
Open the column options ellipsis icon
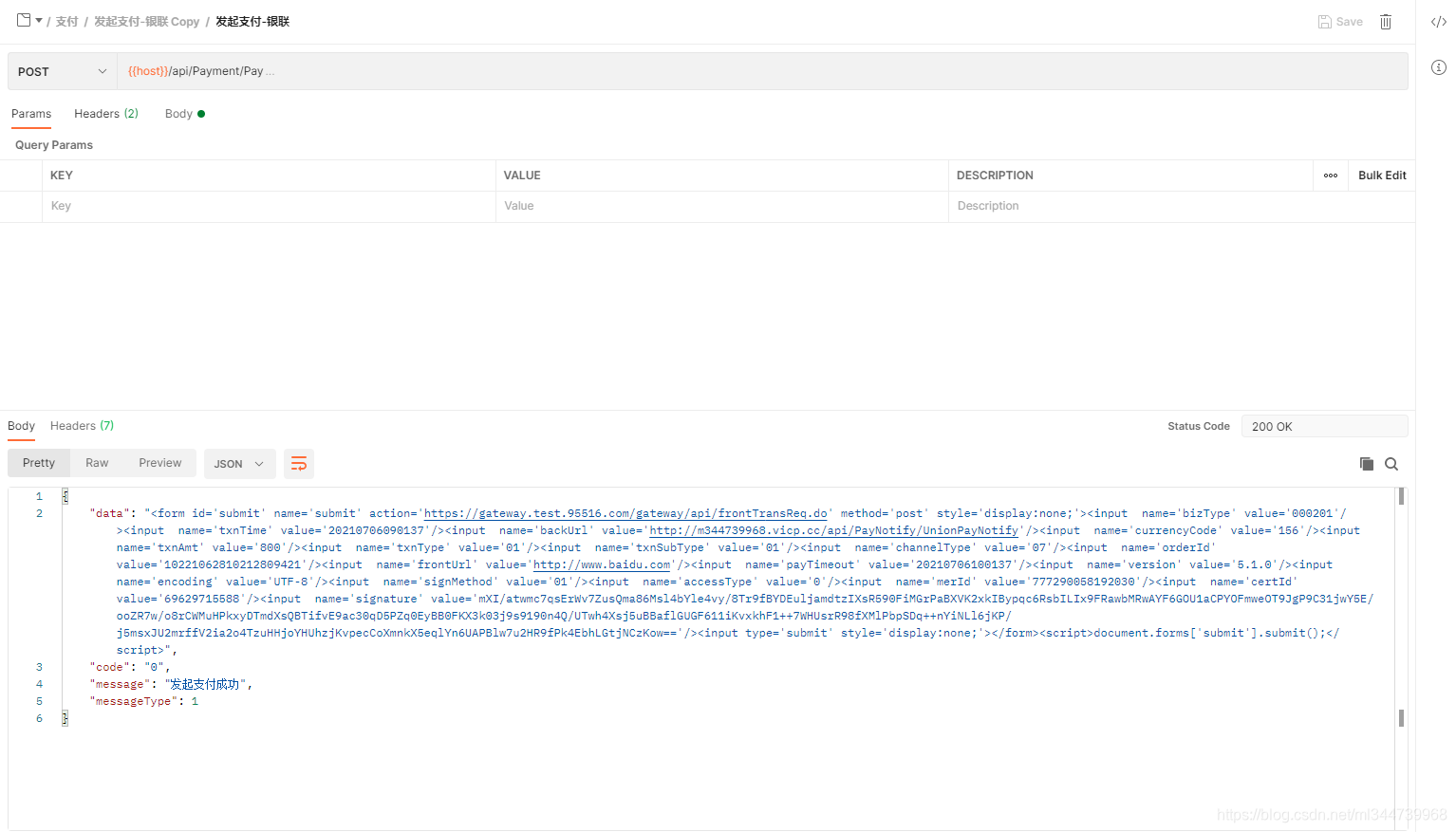pyautogui.click(x=1331, y=176)
